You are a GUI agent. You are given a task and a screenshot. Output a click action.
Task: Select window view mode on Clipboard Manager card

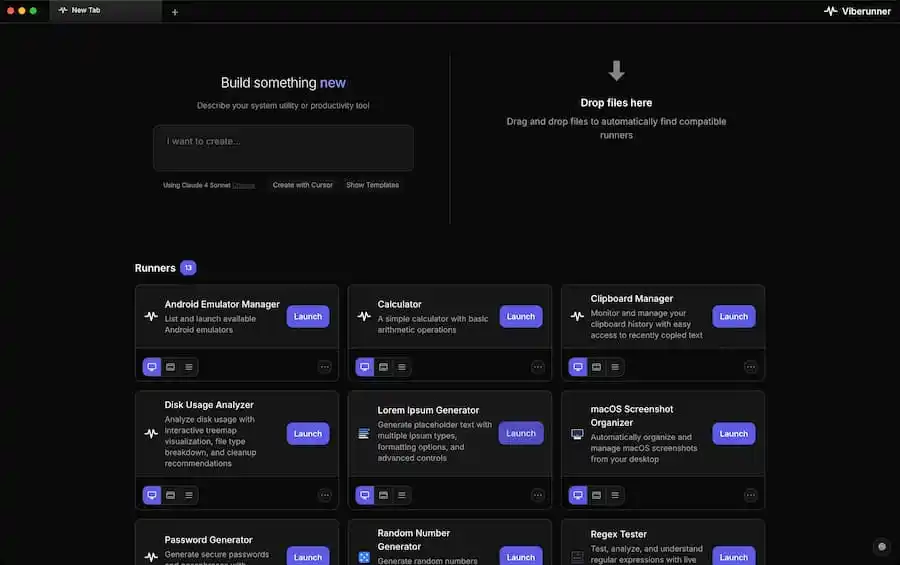(597, 367)
